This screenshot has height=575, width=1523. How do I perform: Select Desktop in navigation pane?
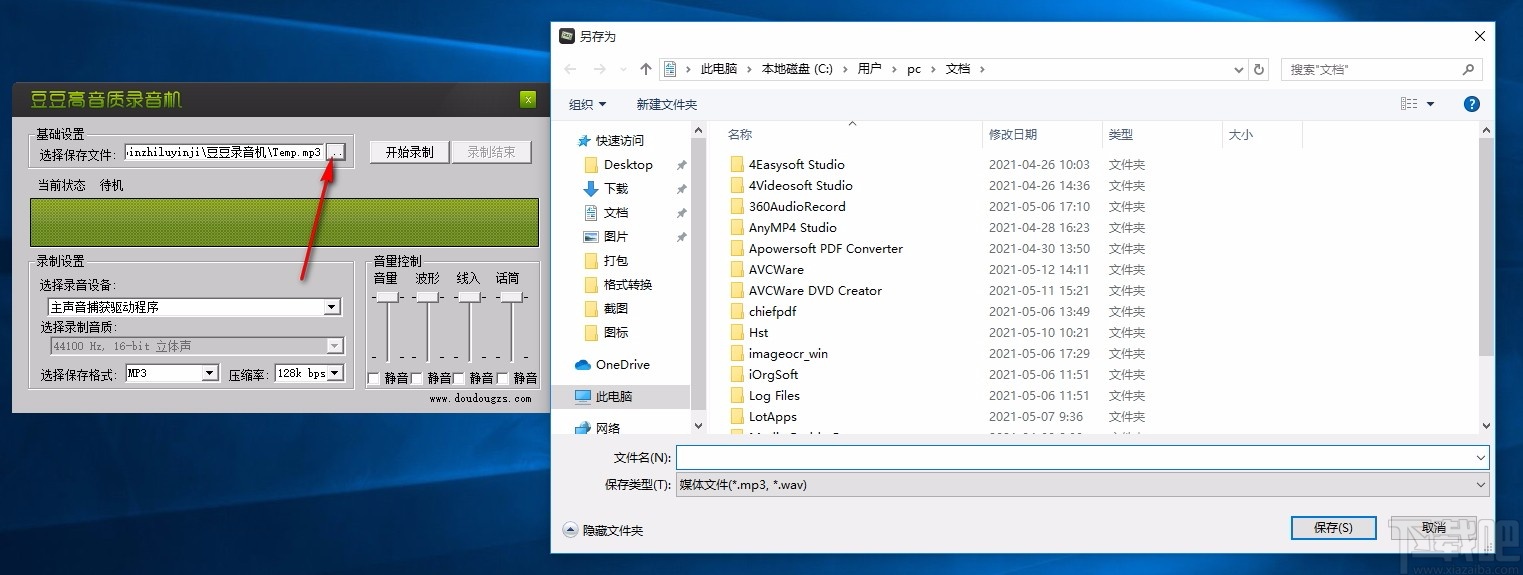pos(628,164)
